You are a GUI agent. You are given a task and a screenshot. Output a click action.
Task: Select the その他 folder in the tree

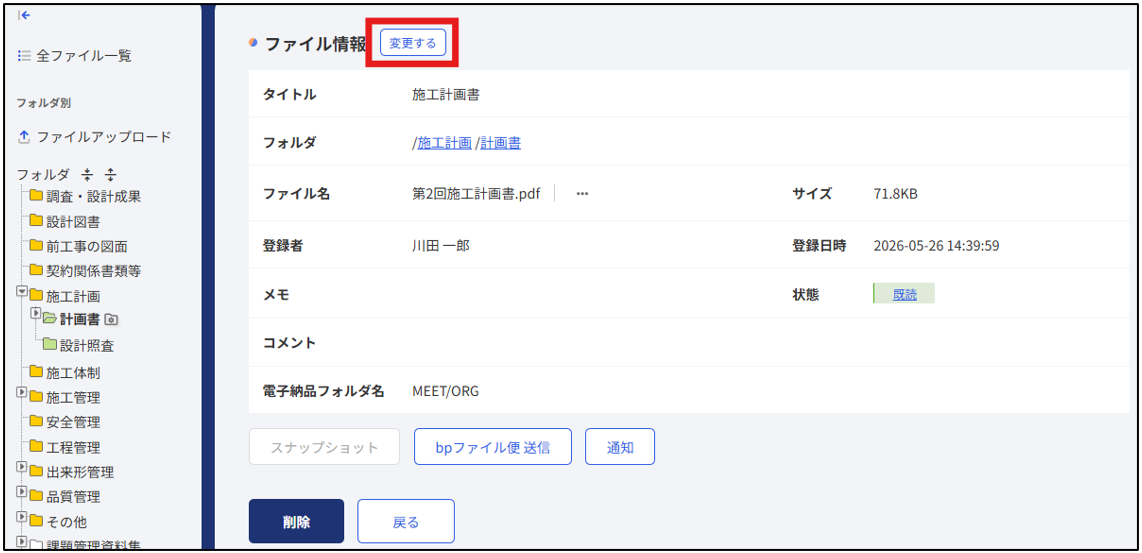66,522
